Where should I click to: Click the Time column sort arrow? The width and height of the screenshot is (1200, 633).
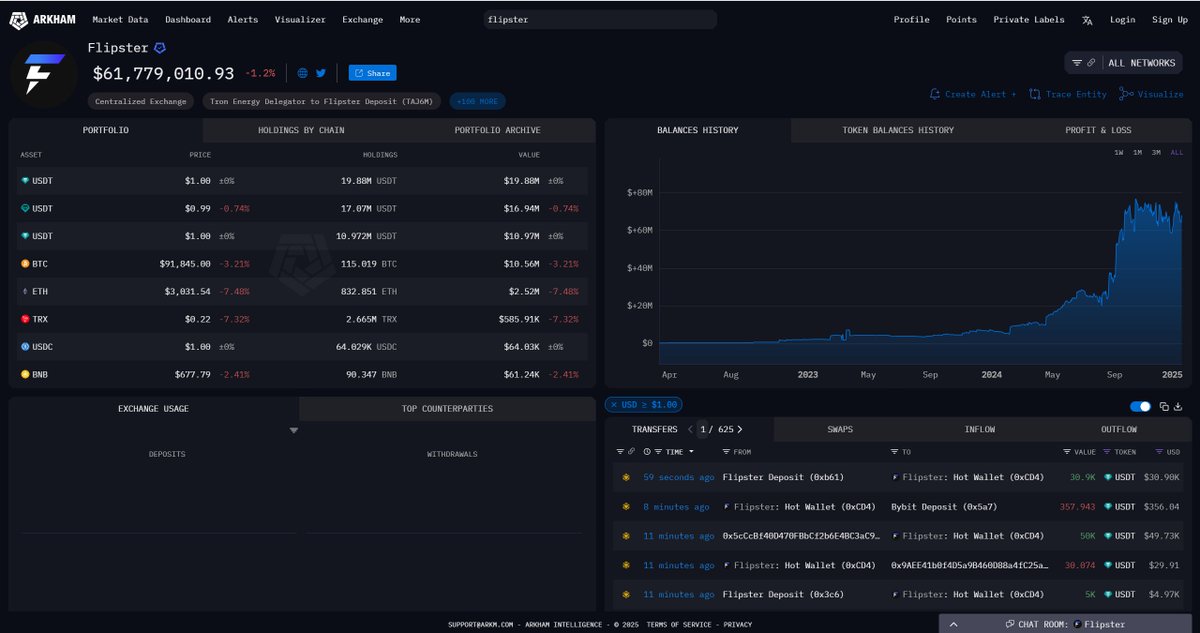(x=690, y=452)
